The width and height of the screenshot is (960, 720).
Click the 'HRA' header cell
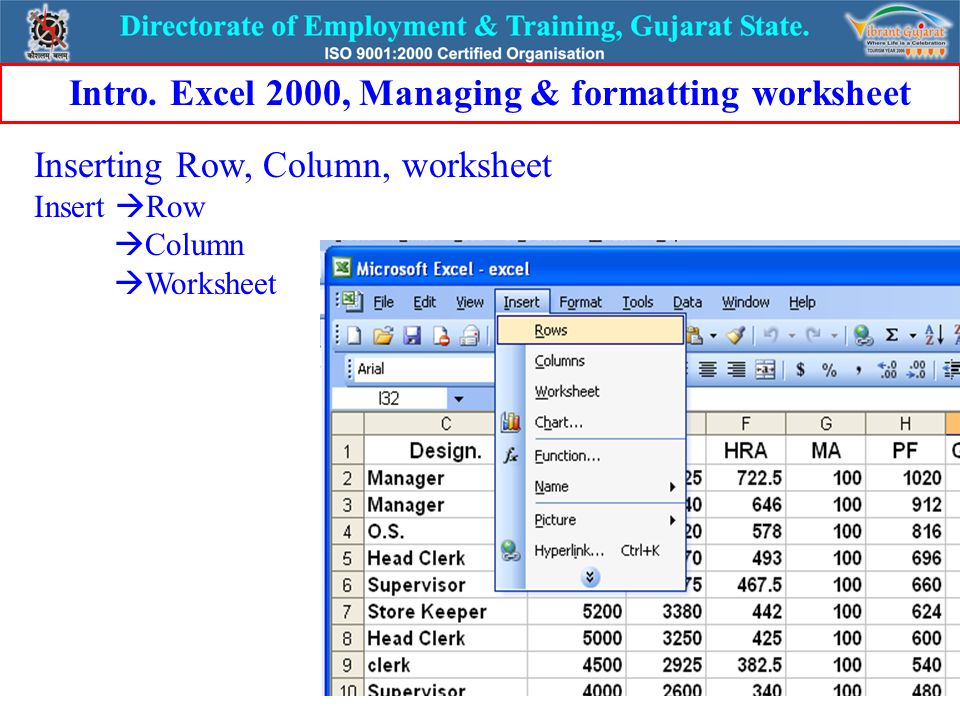tap(746, 451)
